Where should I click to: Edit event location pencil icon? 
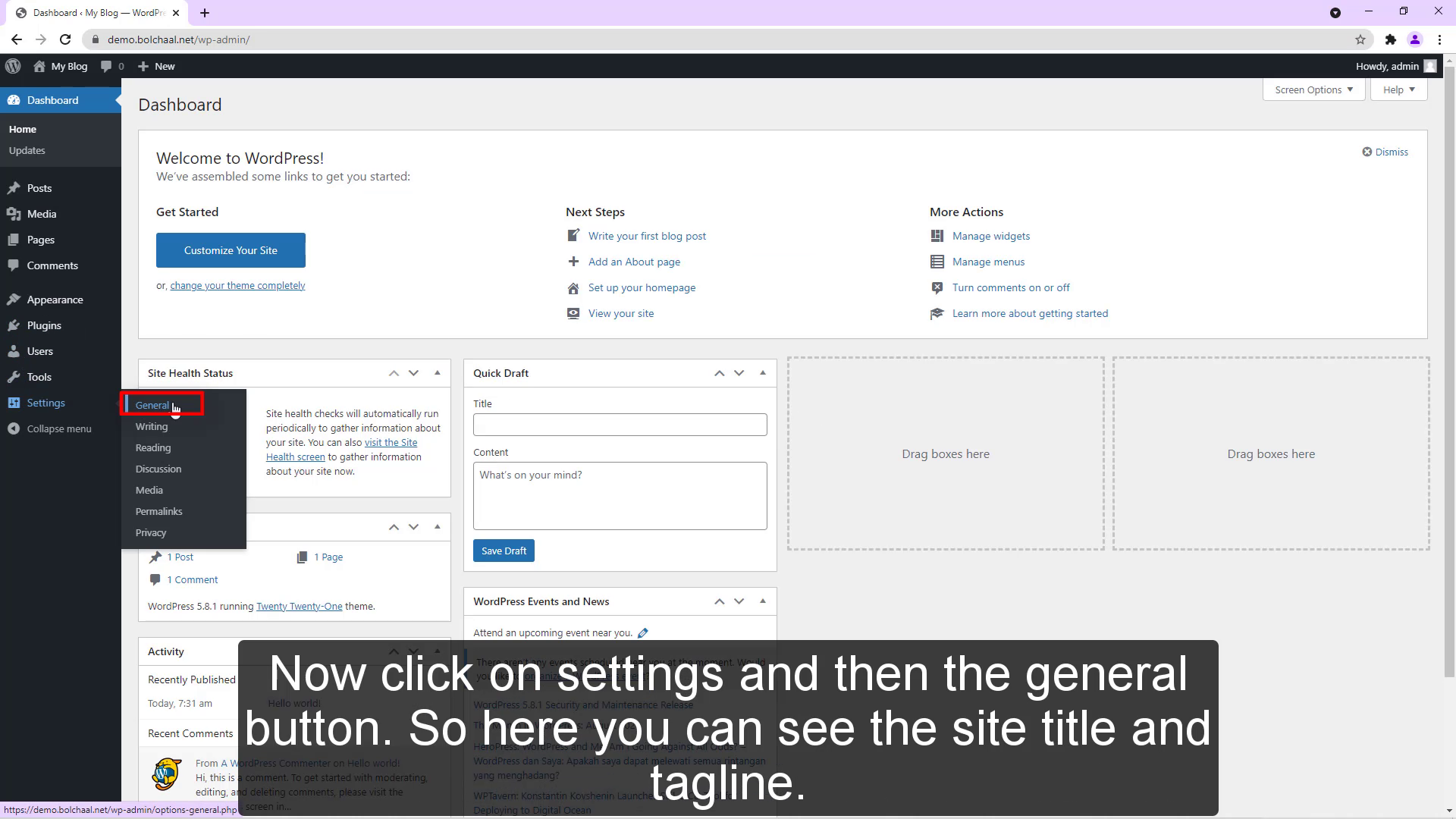pos(643,633)
